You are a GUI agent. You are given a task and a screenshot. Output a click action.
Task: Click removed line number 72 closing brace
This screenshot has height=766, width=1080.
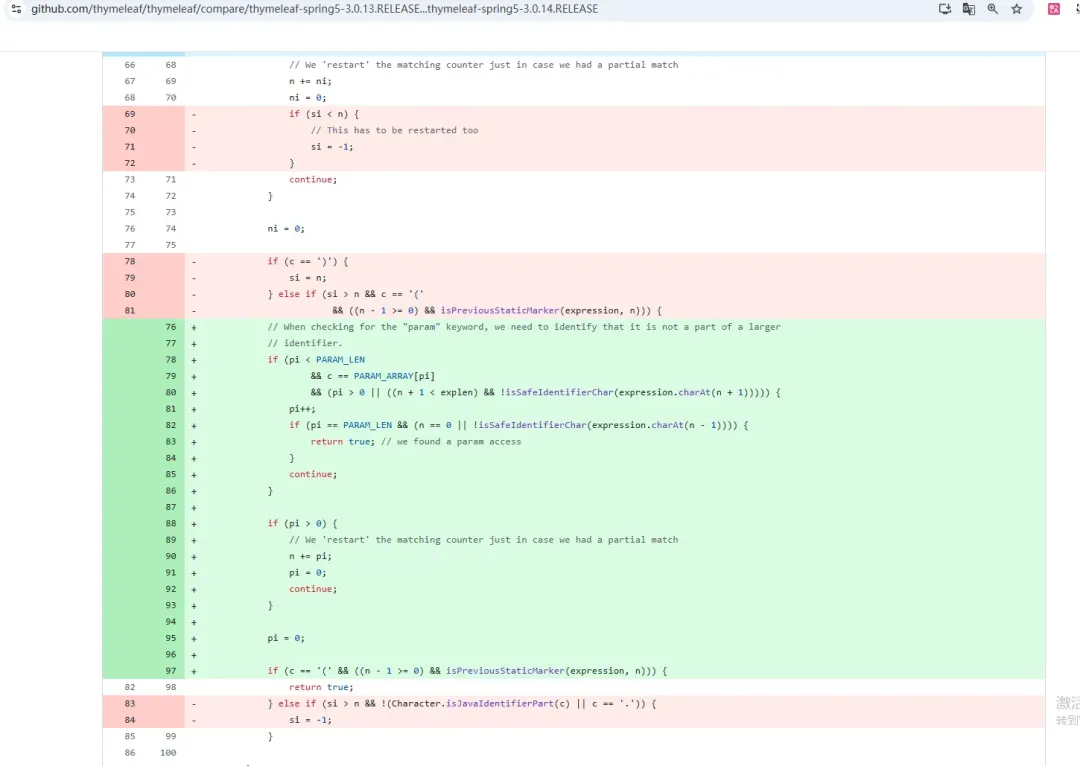point(129,163)
